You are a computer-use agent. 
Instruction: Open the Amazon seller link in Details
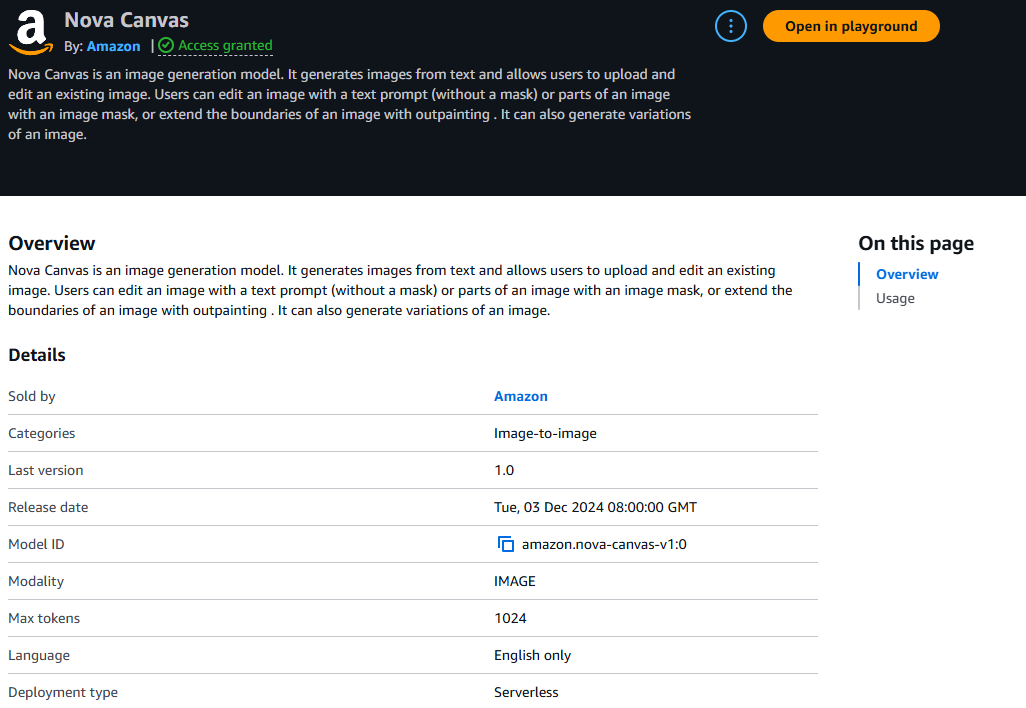(520, 397)
